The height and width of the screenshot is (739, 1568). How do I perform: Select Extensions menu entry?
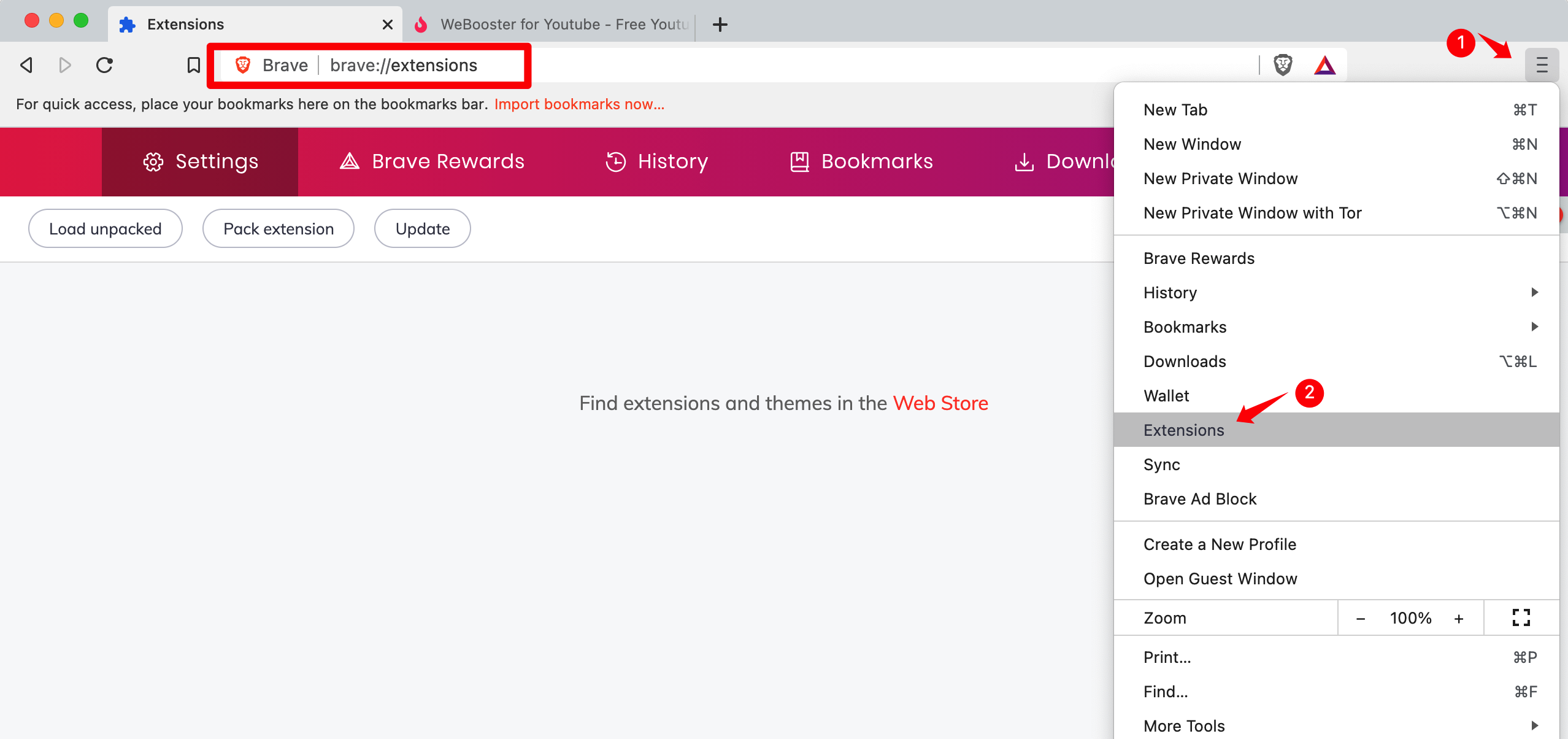(1336, 430)
